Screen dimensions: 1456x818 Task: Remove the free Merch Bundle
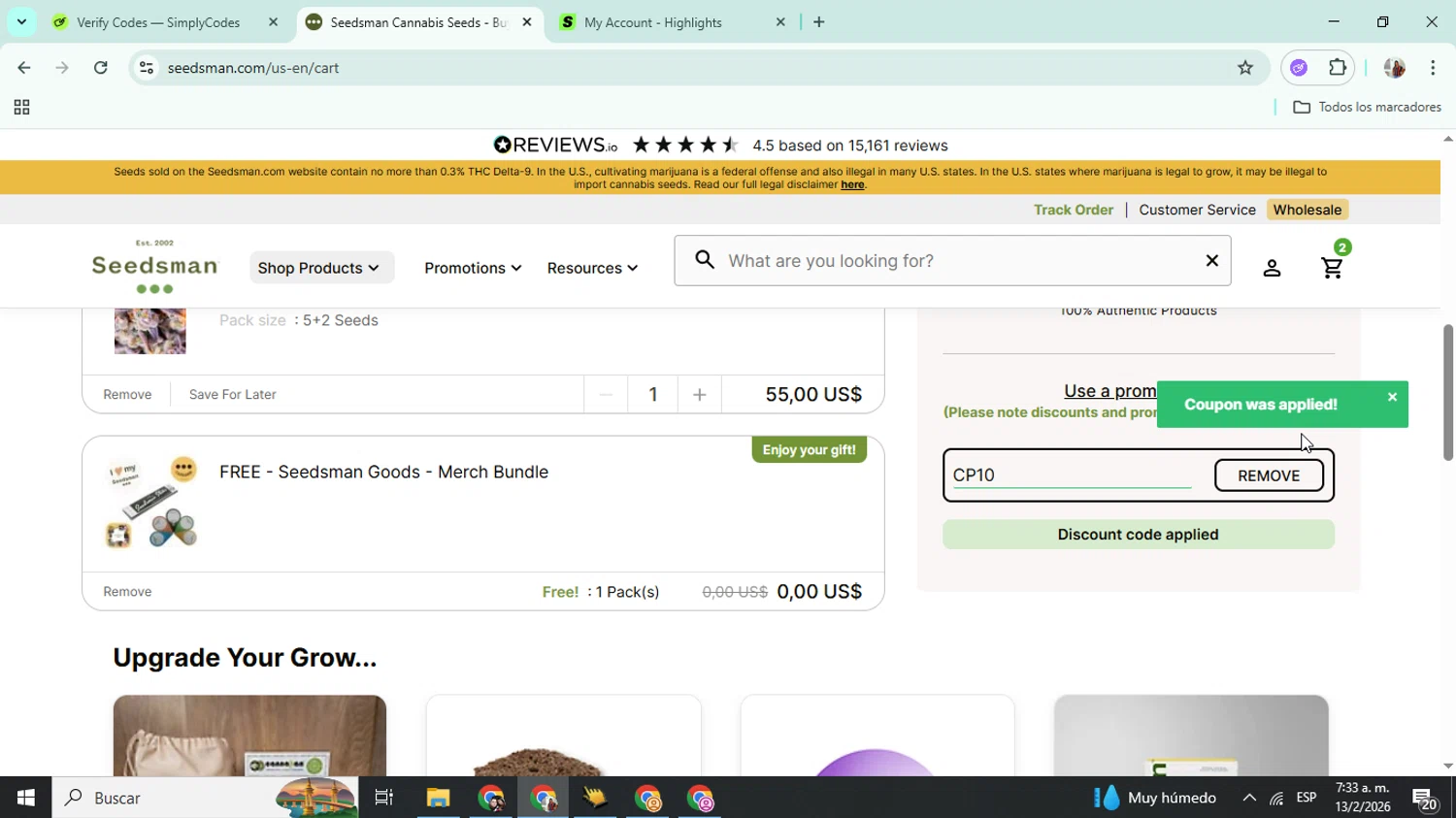(x=127, y=591)
